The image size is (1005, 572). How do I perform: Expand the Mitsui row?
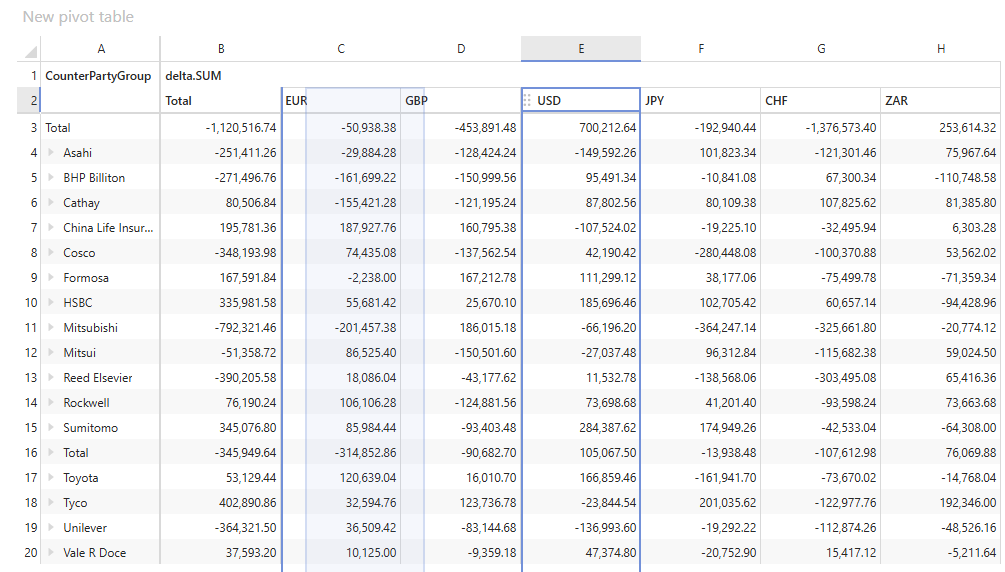[x=51, y=353]
